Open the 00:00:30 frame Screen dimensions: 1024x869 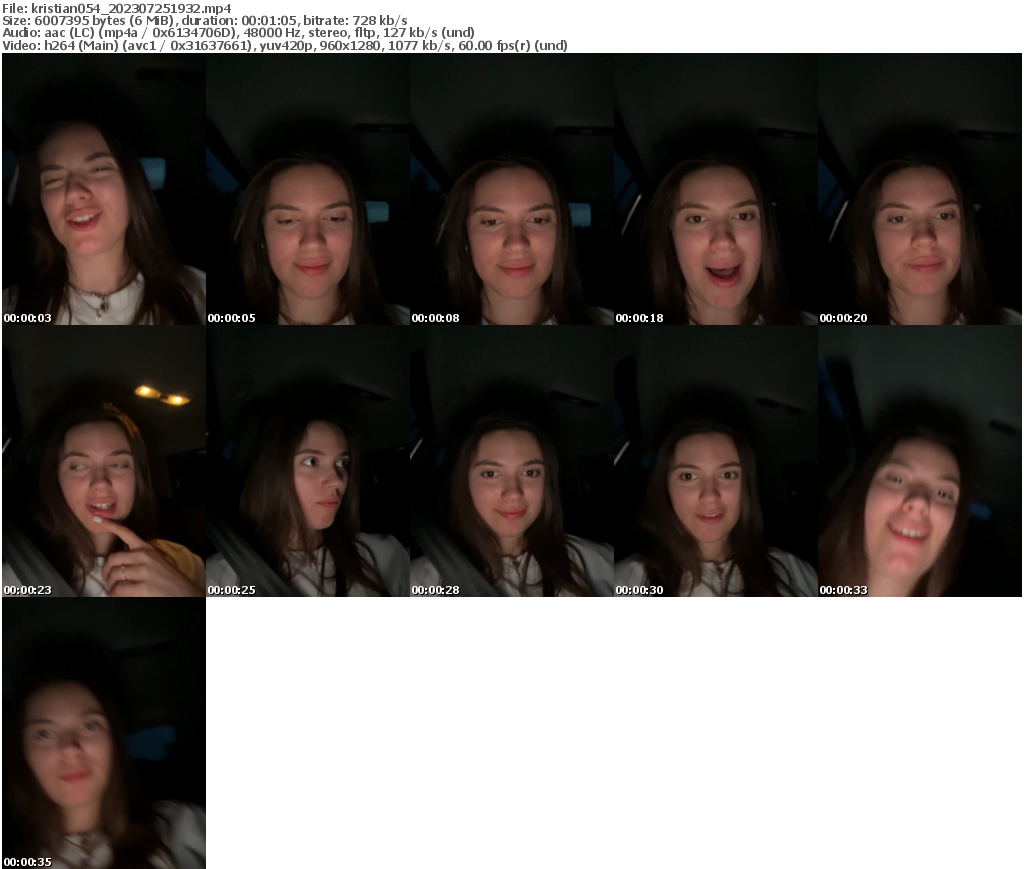pos(715,461)
